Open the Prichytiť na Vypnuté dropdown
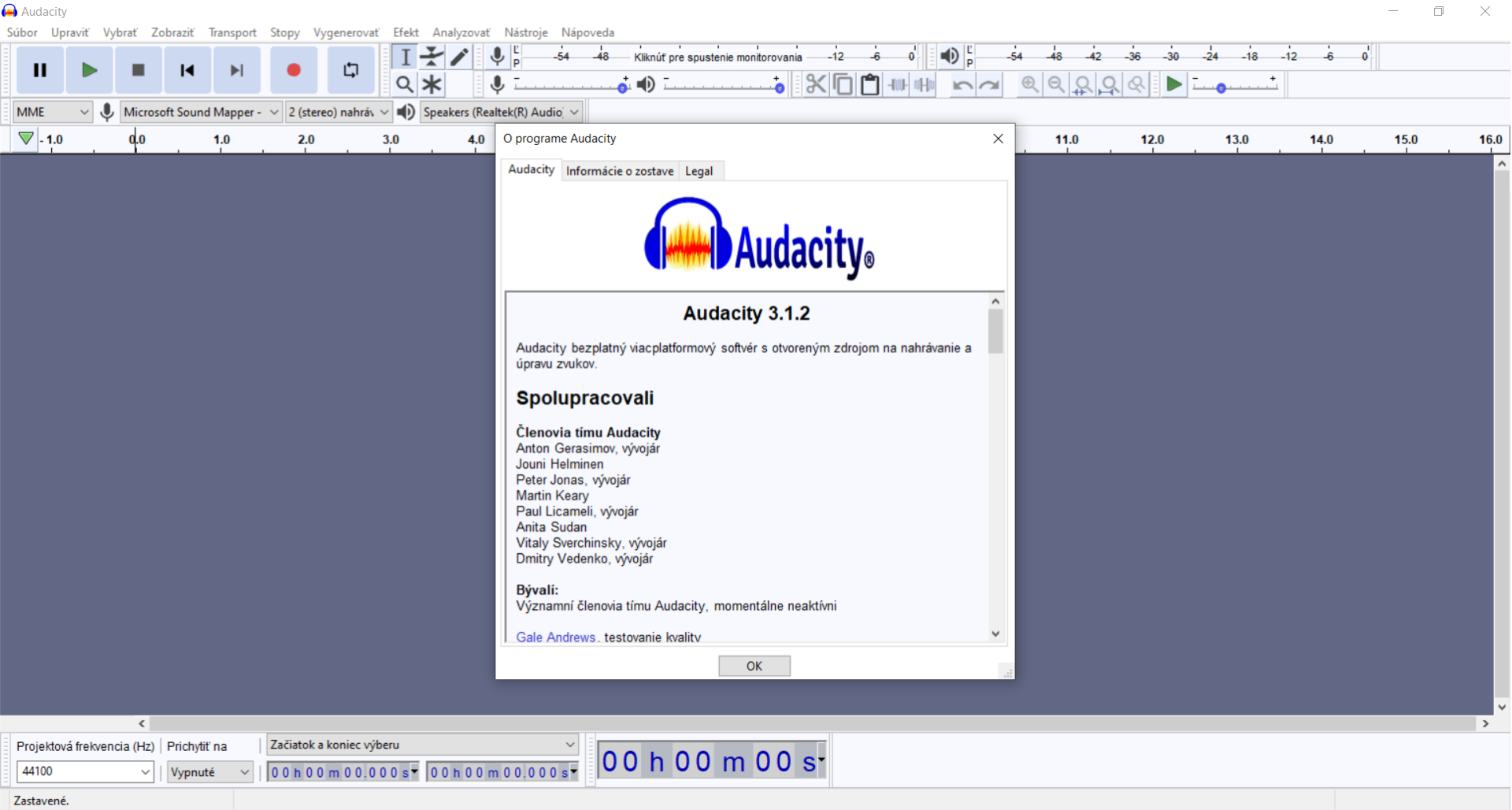Viewport: 1512px width, 810px height. (209, 772)
